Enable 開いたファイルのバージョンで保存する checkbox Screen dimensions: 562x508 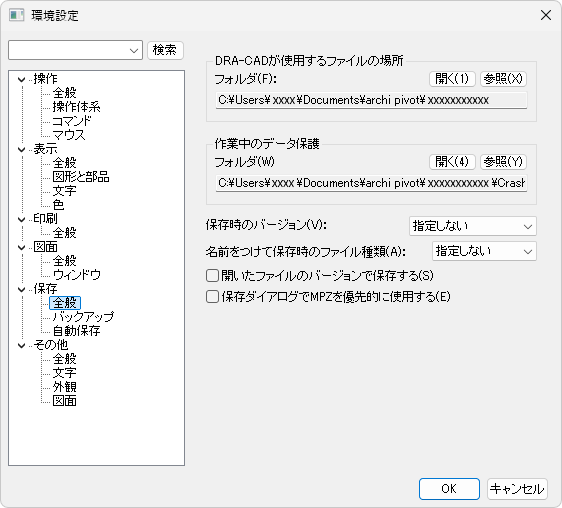[212, 276]
